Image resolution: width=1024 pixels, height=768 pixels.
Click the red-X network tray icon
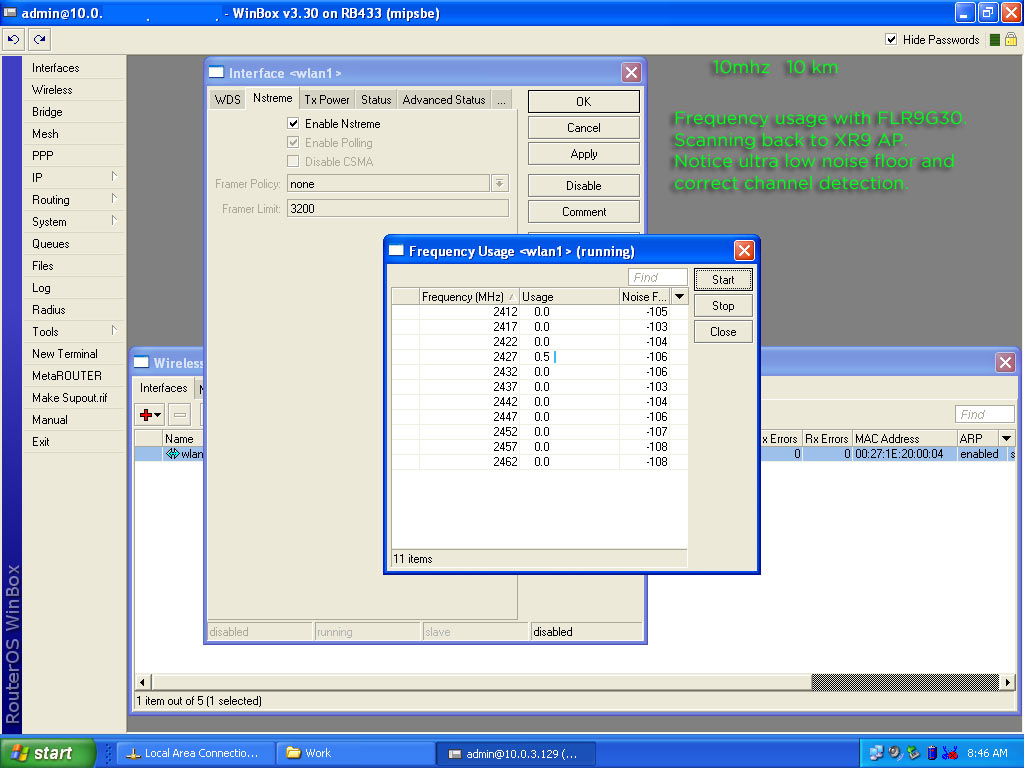pos(950,753)
